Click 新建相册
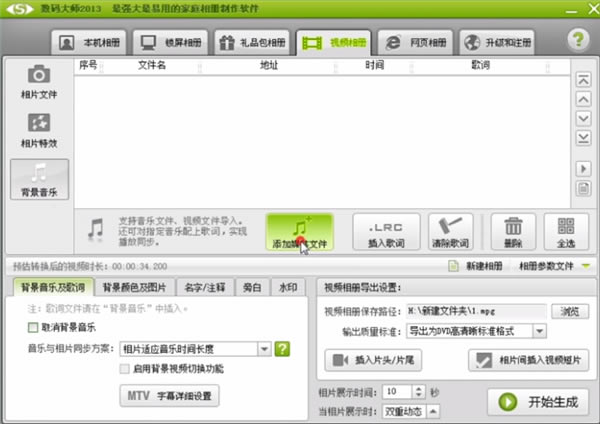This screenshot has width=600, height=424. pos(476,266)
